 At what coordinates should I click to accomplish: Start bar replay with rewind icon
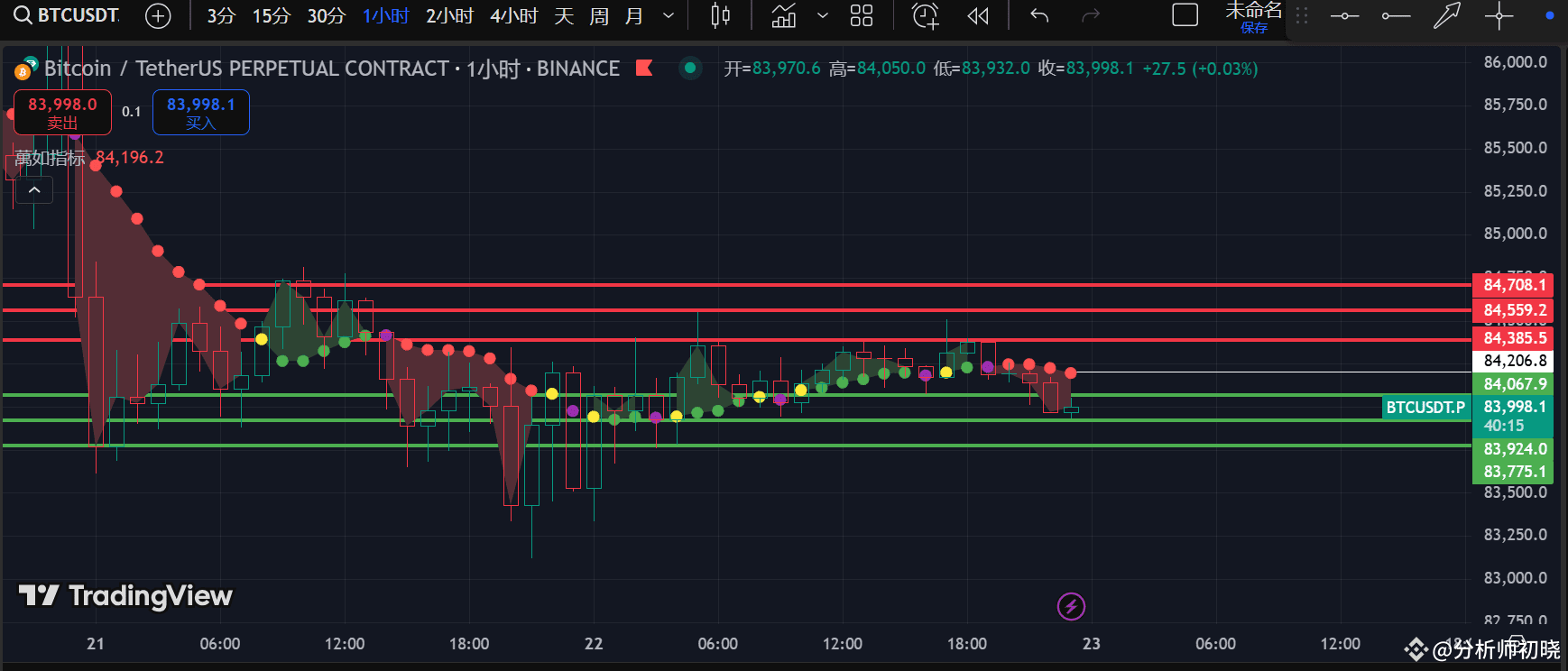coord(978,15)
